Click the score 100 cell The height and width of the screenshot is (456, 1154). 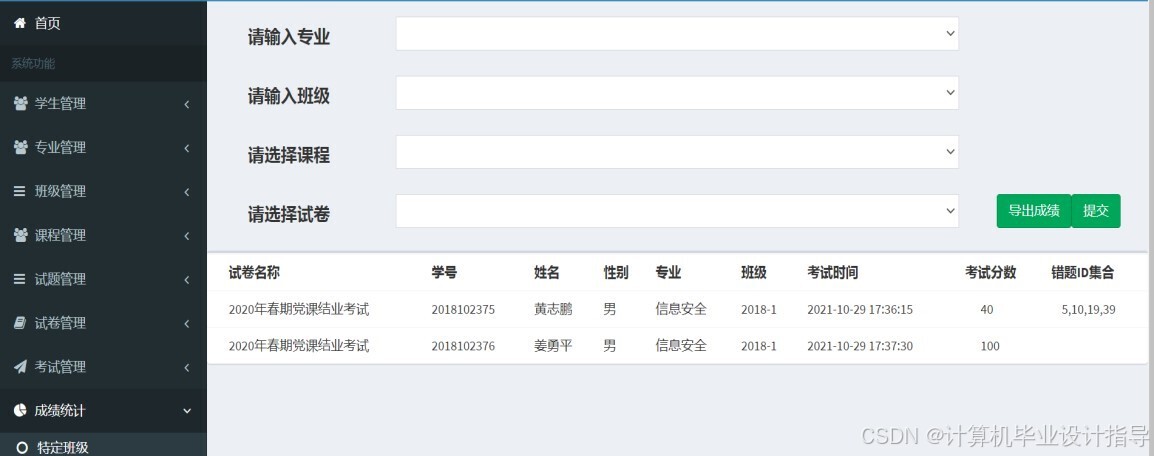click(990, 346)
